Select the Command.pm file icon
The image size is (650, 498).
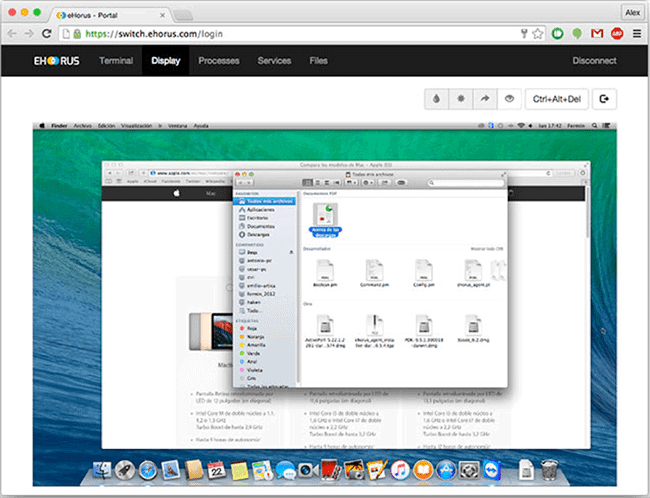[374, 270]
